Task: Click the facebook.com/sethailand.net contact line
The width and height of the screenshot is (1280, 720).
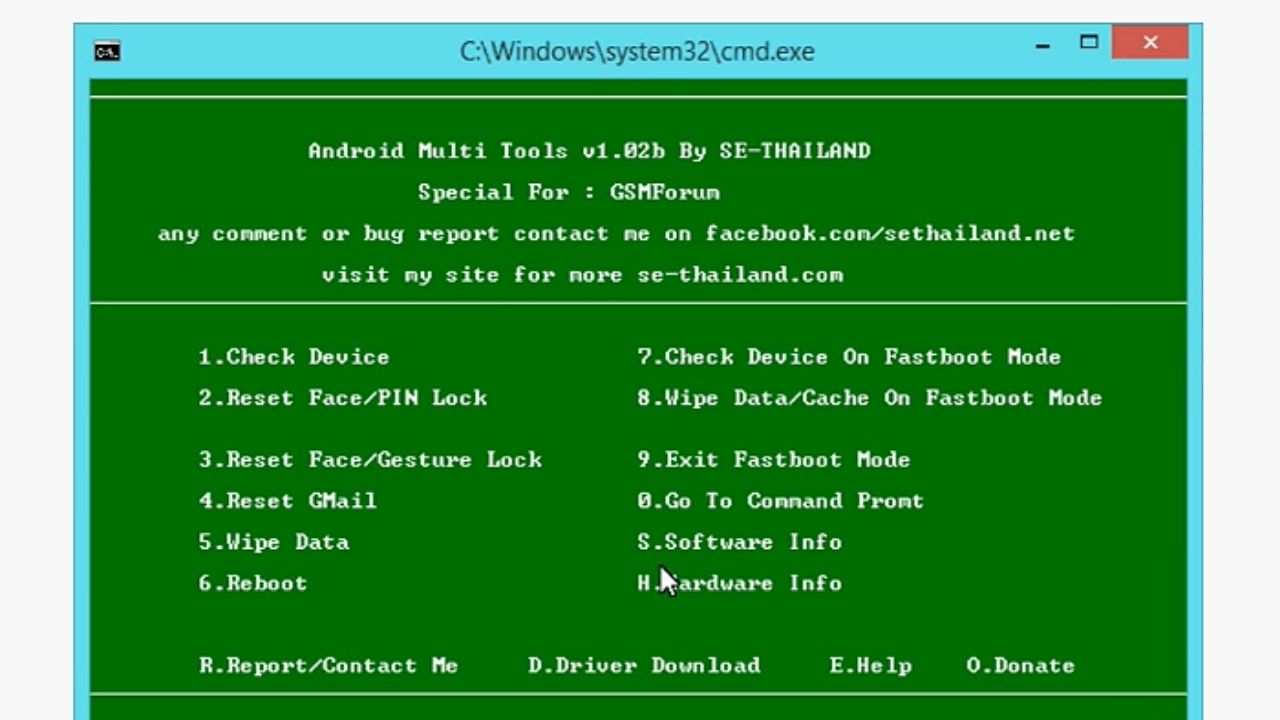Action: coord(616,234)
